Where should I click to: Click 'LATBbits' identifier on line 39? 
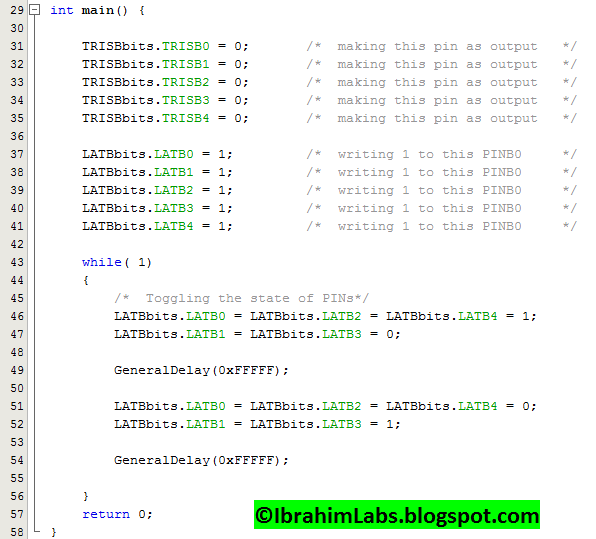(x=114, y=190)
